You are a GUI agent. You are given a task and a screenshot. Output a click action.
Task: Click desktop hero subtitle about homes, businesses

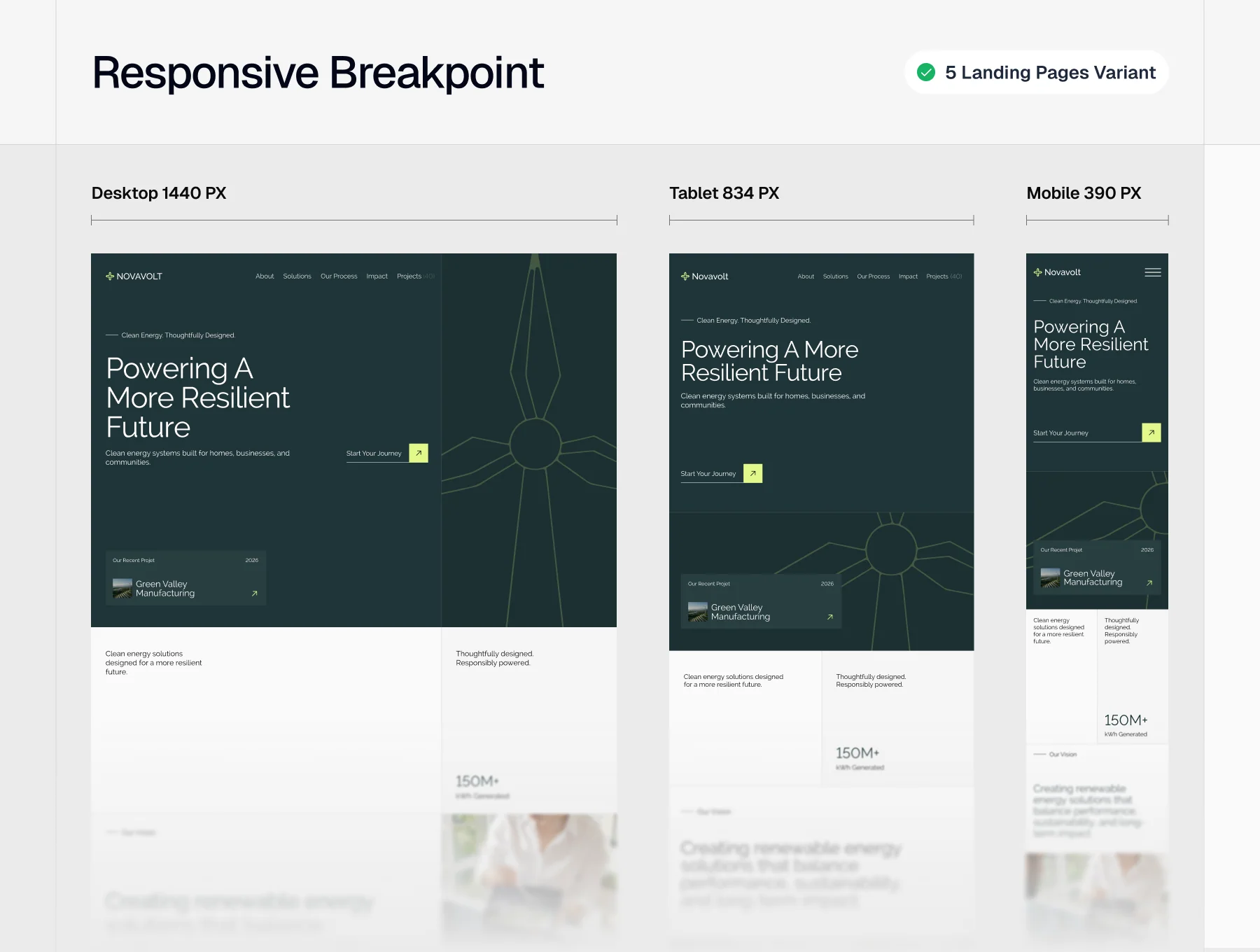[x=197, y=458]
